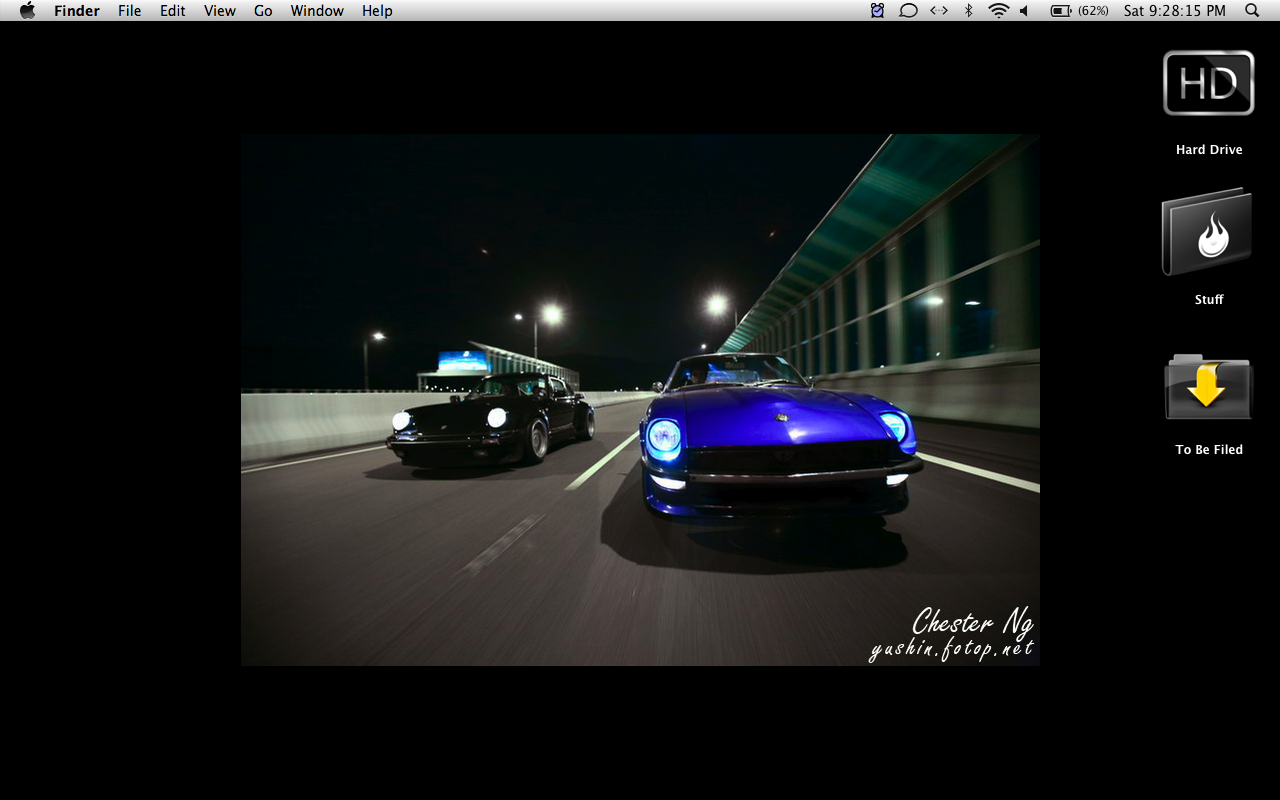Open the Go menu
The width and height of the screenshot is (1280, 800).
pos(263,11)
